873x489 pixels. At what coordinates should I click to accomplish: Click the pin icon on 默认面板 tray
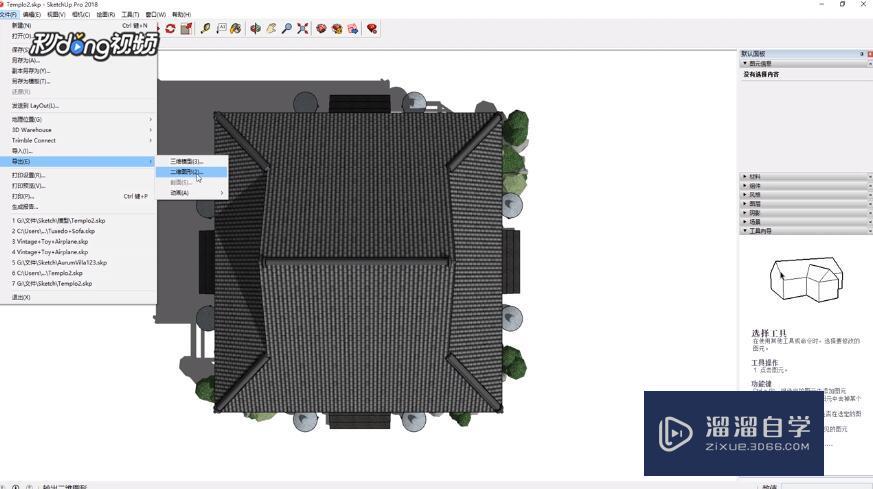[862, 54]
